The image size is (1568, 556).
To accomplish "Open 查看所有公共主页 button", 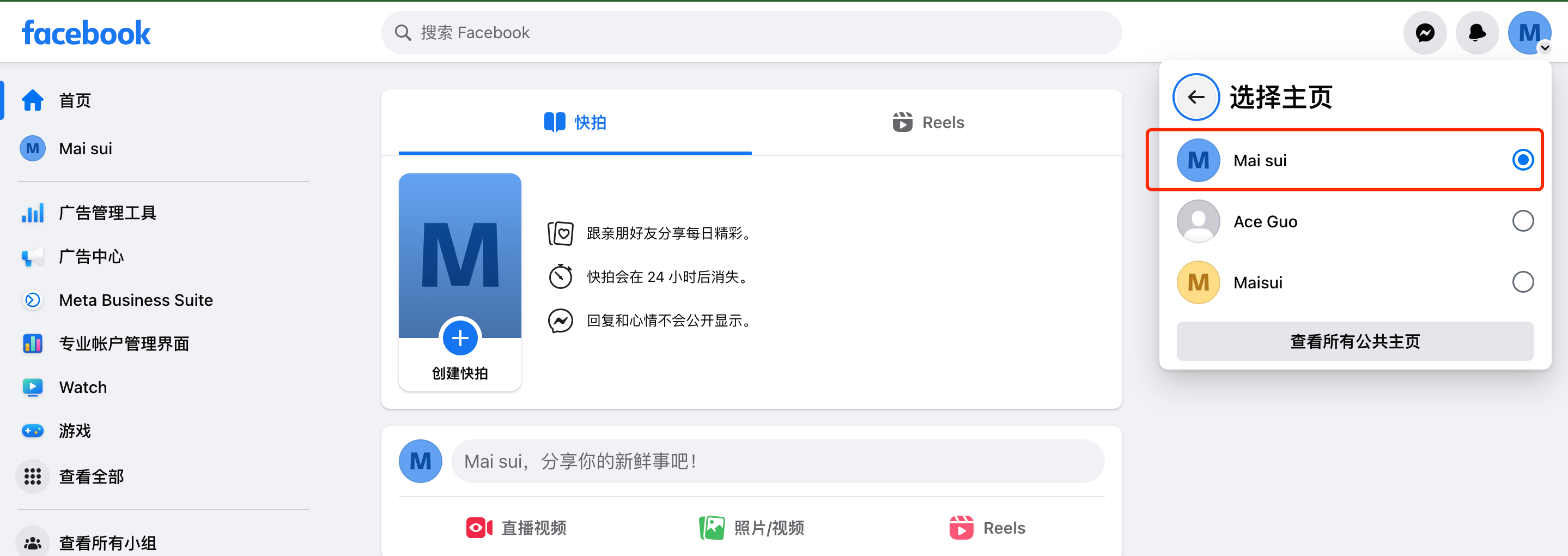I will (1354, 341).
